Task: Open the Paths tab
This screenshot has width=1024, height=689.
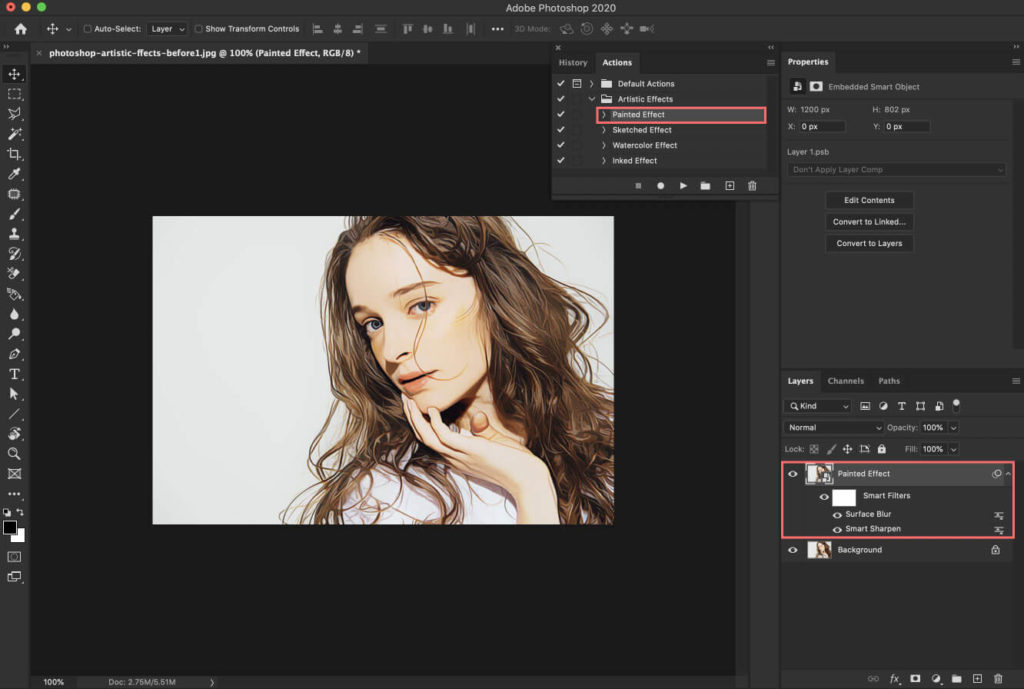Action: pyautogui.click(x=889, y=381)
